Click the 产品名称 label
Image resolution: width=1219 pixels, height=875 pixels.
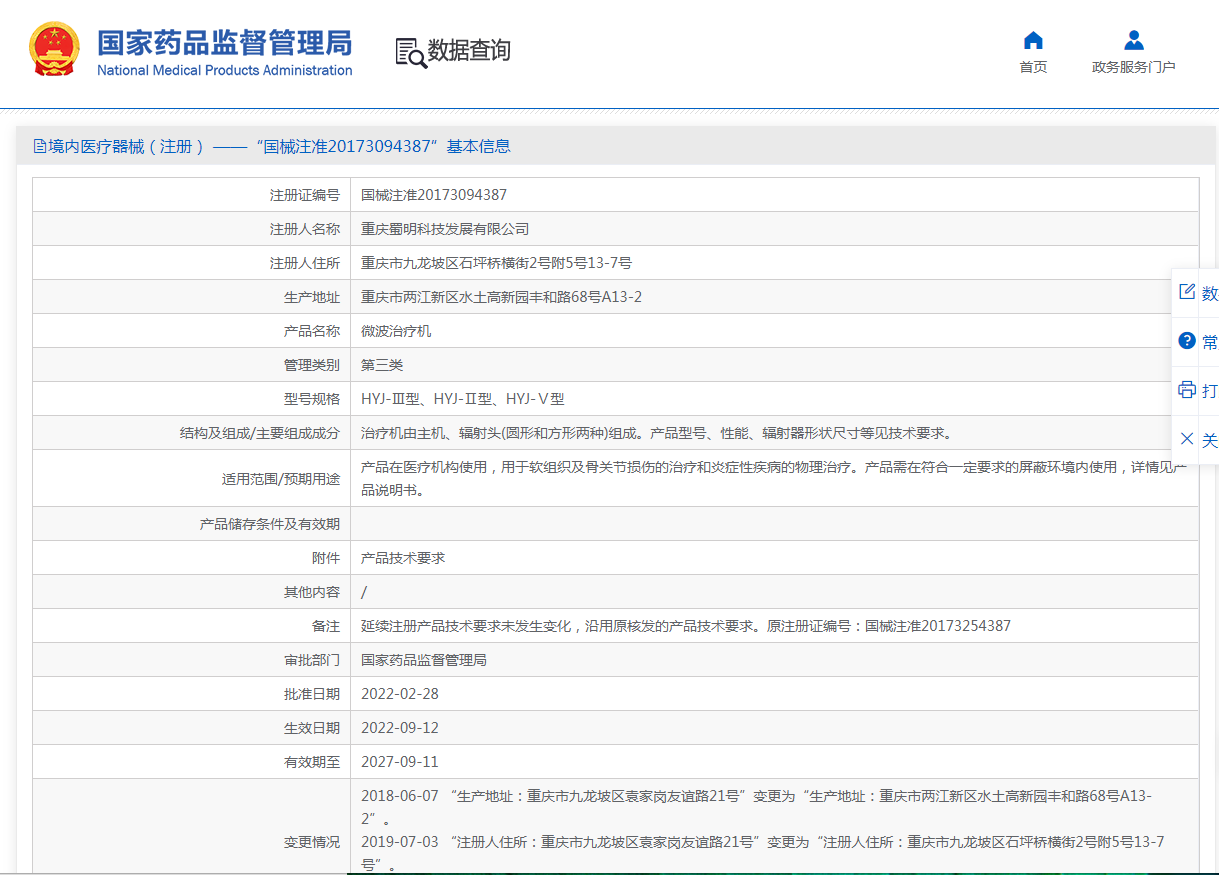click(312, 331)
